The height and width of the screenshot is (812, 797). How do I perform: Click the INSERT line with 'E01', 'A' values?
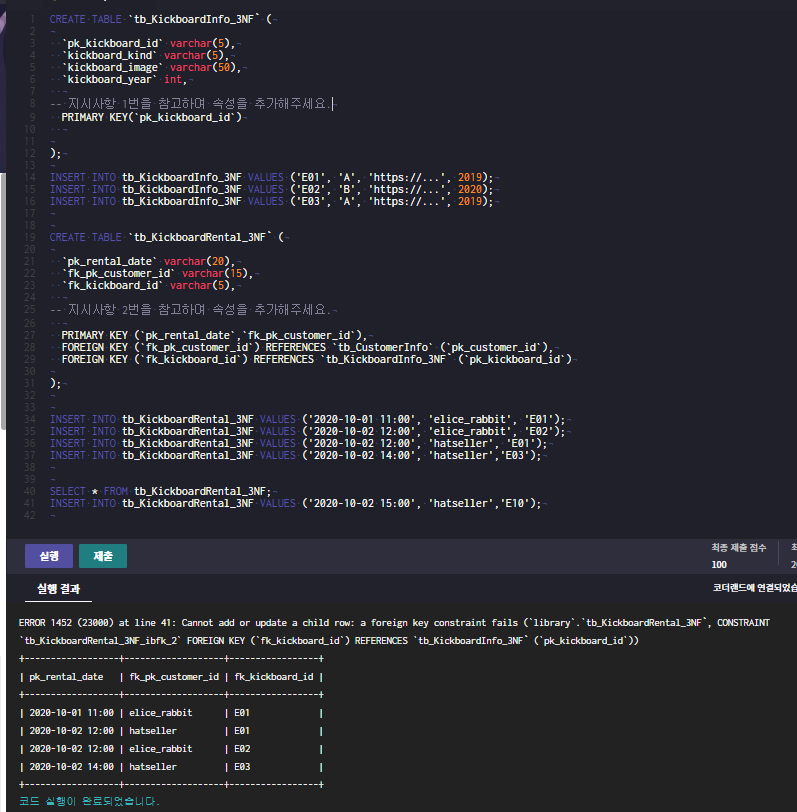tap(271, 177)
